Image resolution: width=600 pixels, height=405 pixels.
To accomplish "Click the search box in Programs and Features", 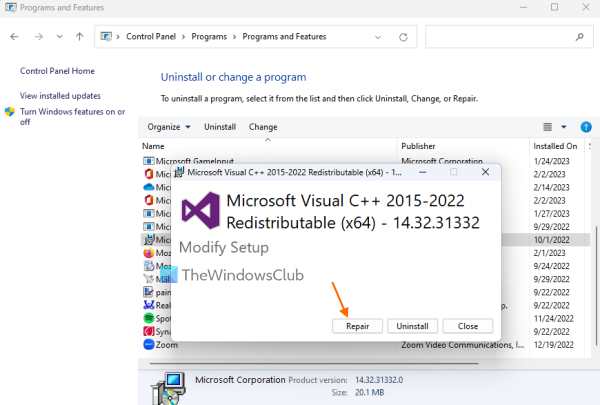I will click(509, 37).
